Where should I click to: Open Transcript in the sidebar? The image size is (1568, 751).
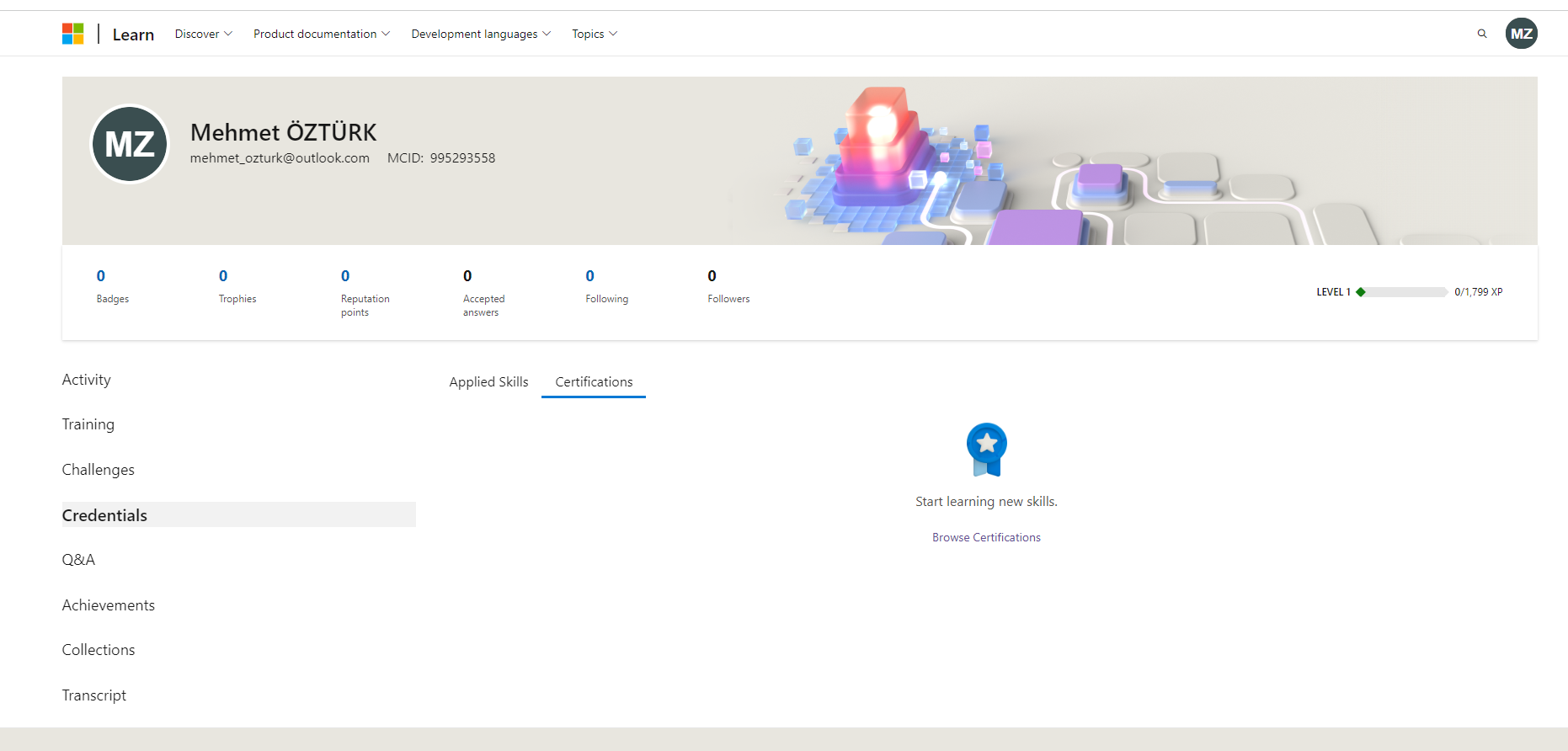(x=94, y=695)
